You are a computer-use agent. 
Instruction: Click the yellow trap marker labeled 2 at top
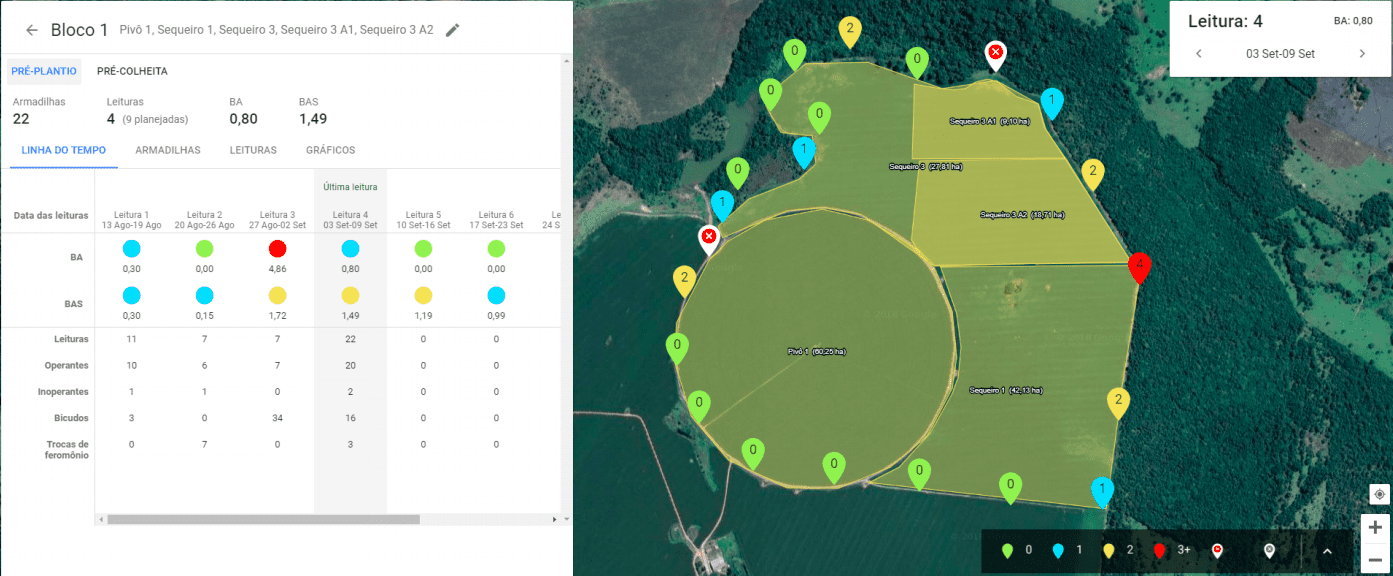tap(849, 30)
